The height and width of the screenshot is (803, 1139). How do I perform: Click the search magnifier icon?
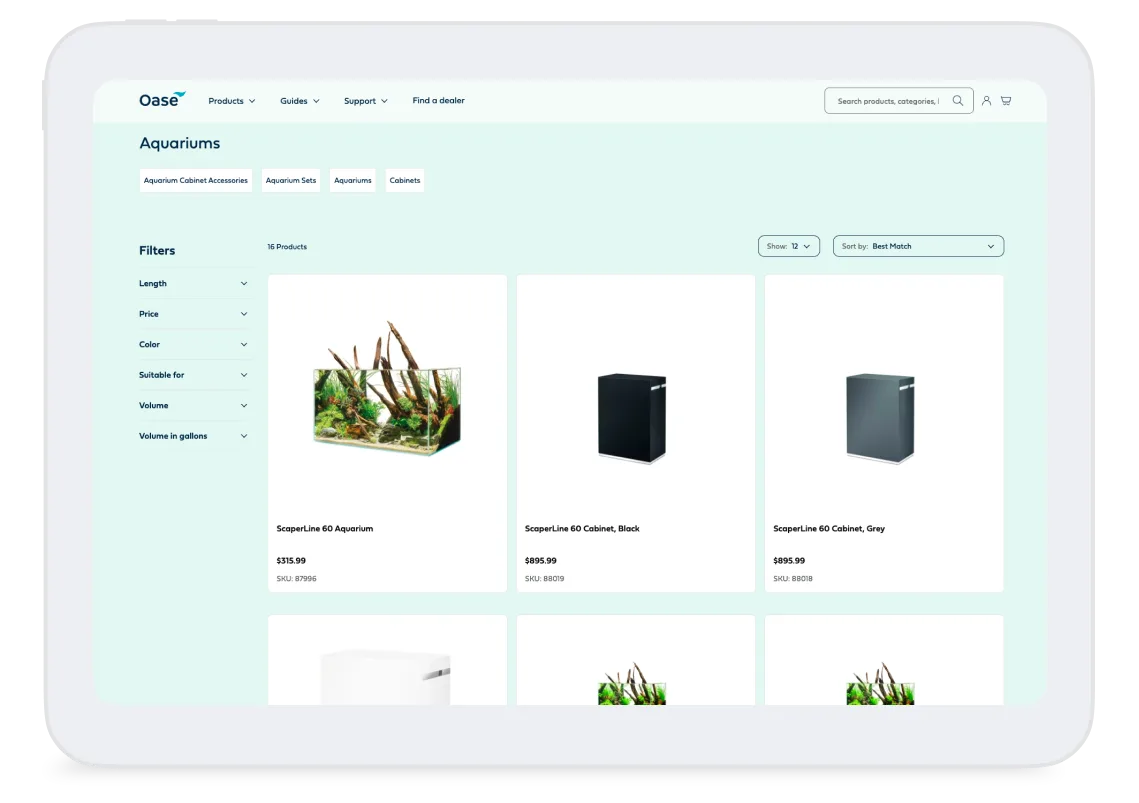[x=958, y=101]
